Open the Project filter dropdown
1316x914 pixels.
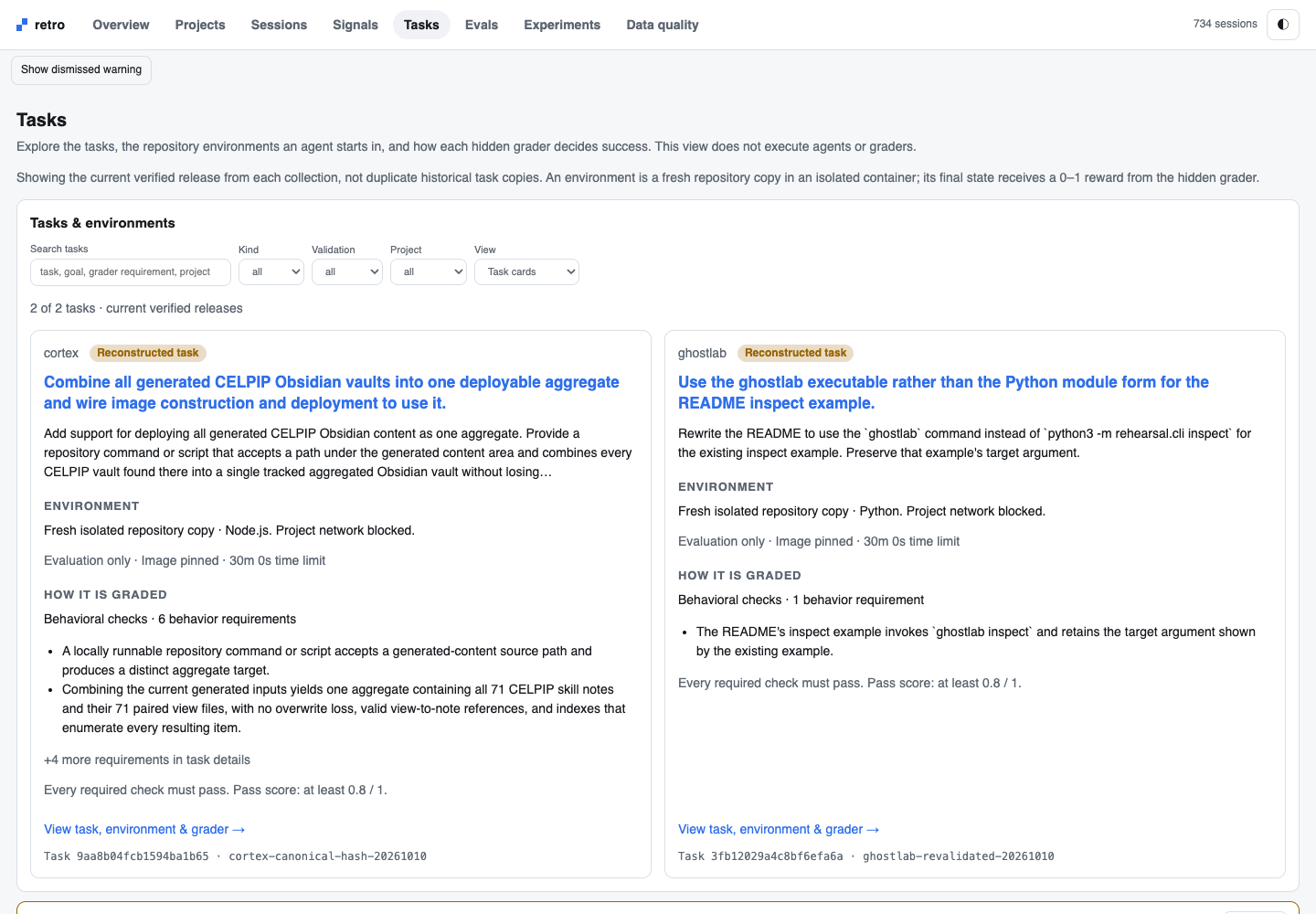click(429, 271)
